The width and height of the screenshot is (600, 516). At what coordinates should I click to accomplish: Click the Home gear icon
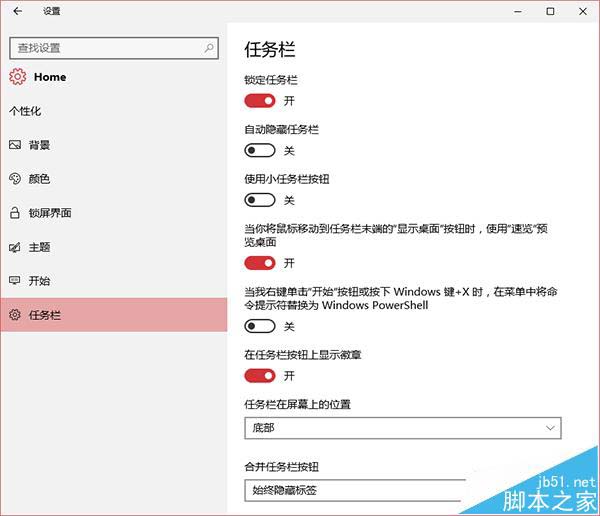point(17,77)
